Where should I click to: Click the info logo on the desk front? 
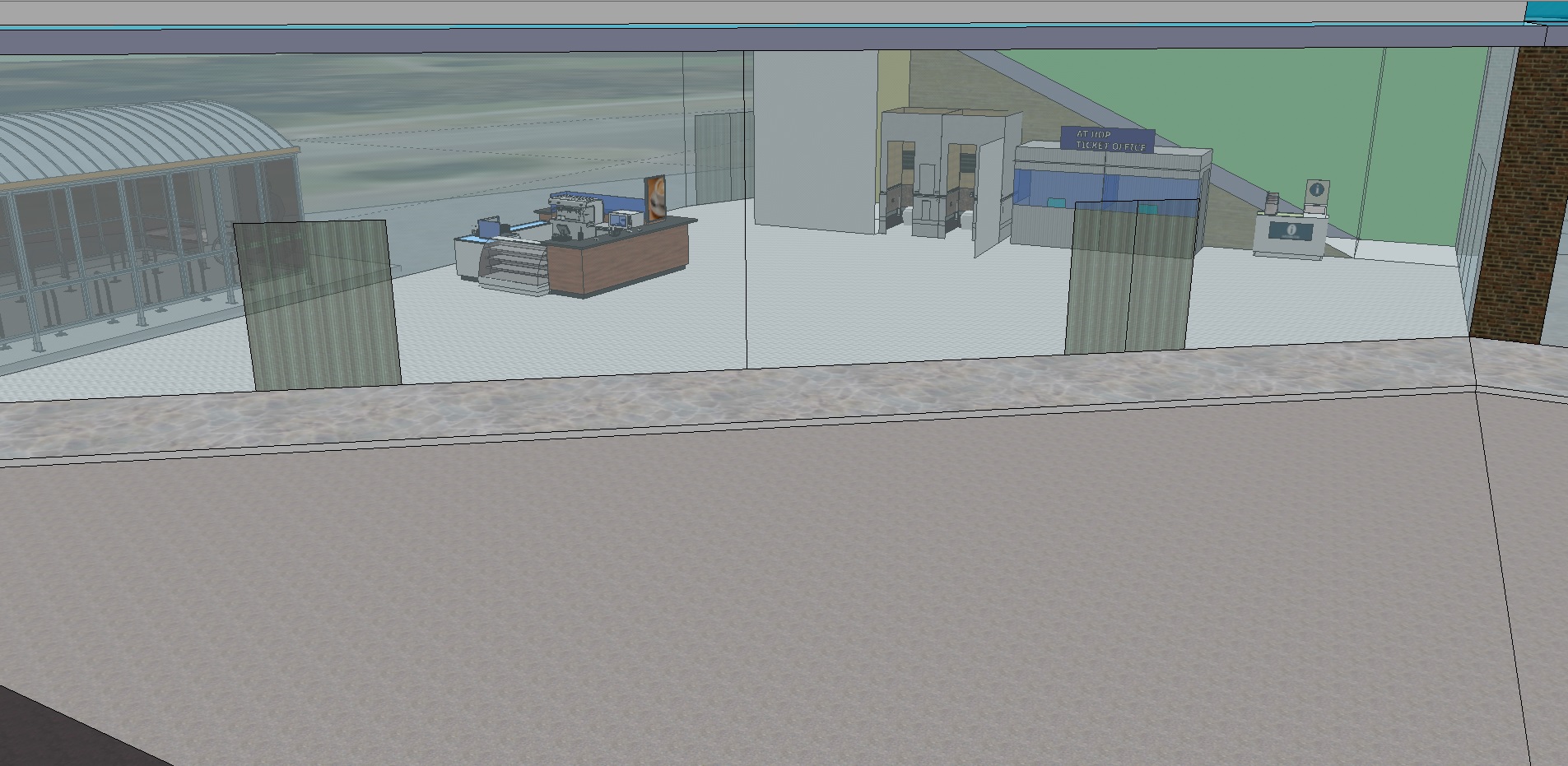click(x=1290, y=231)
